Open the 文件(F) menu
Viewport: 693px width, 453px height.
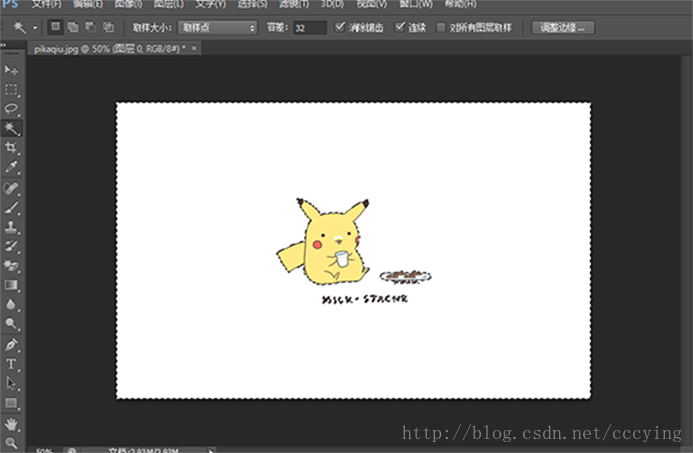(46, 4)
